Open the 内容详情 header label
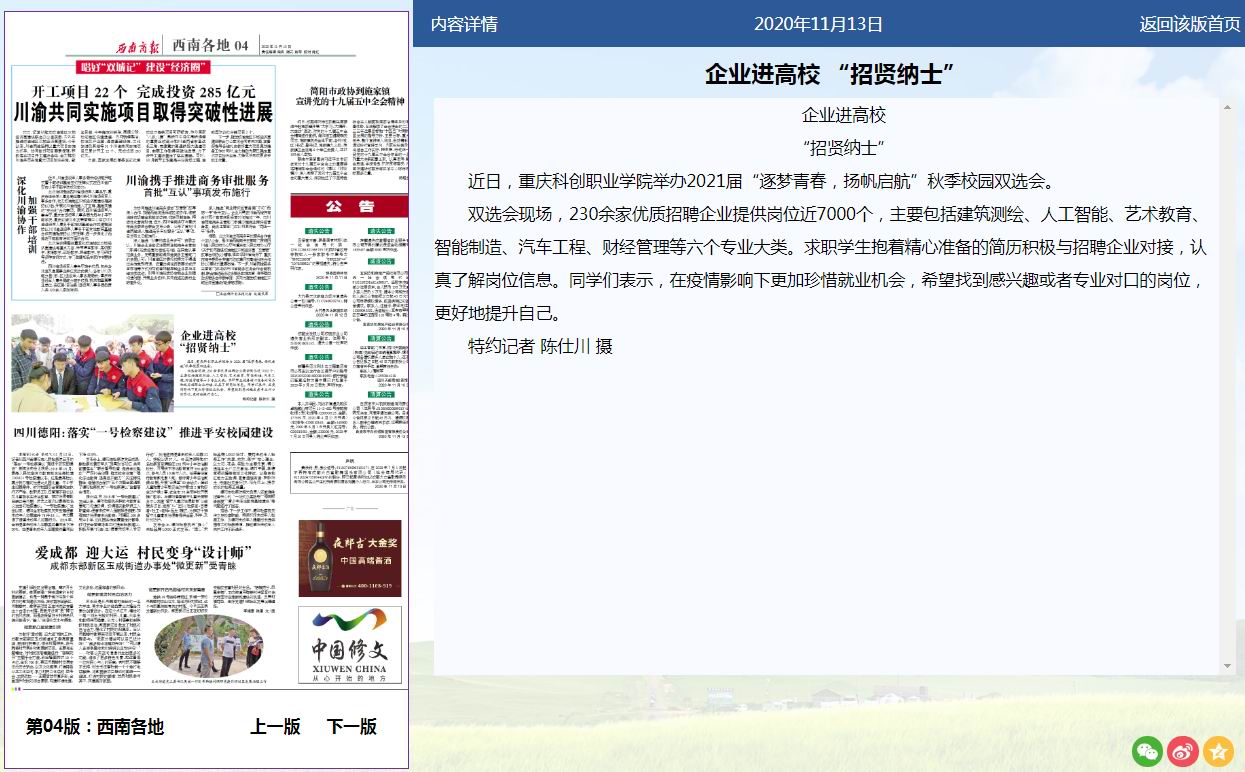 point(464,24)
